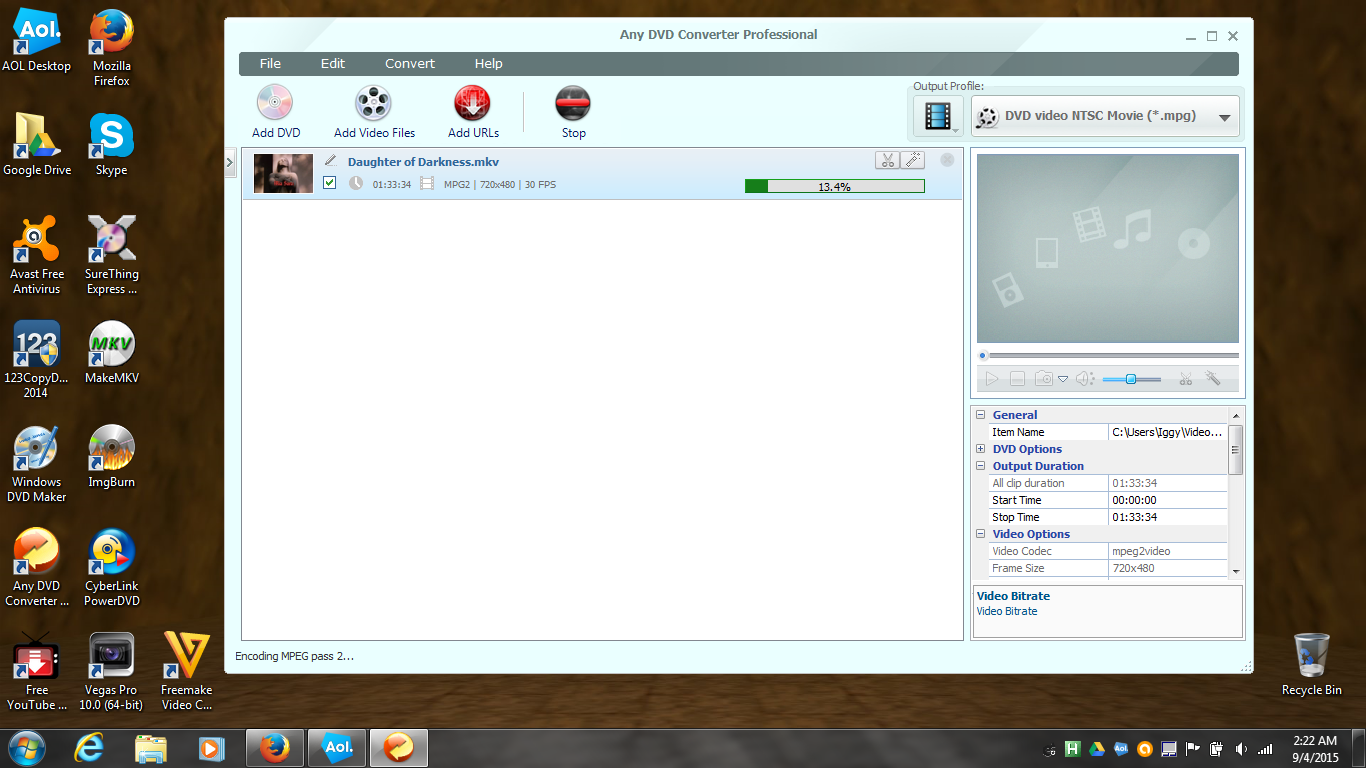Screen dimensions: 1366x768
Task: Expand the DVD Options section
Action: (981, 449)
